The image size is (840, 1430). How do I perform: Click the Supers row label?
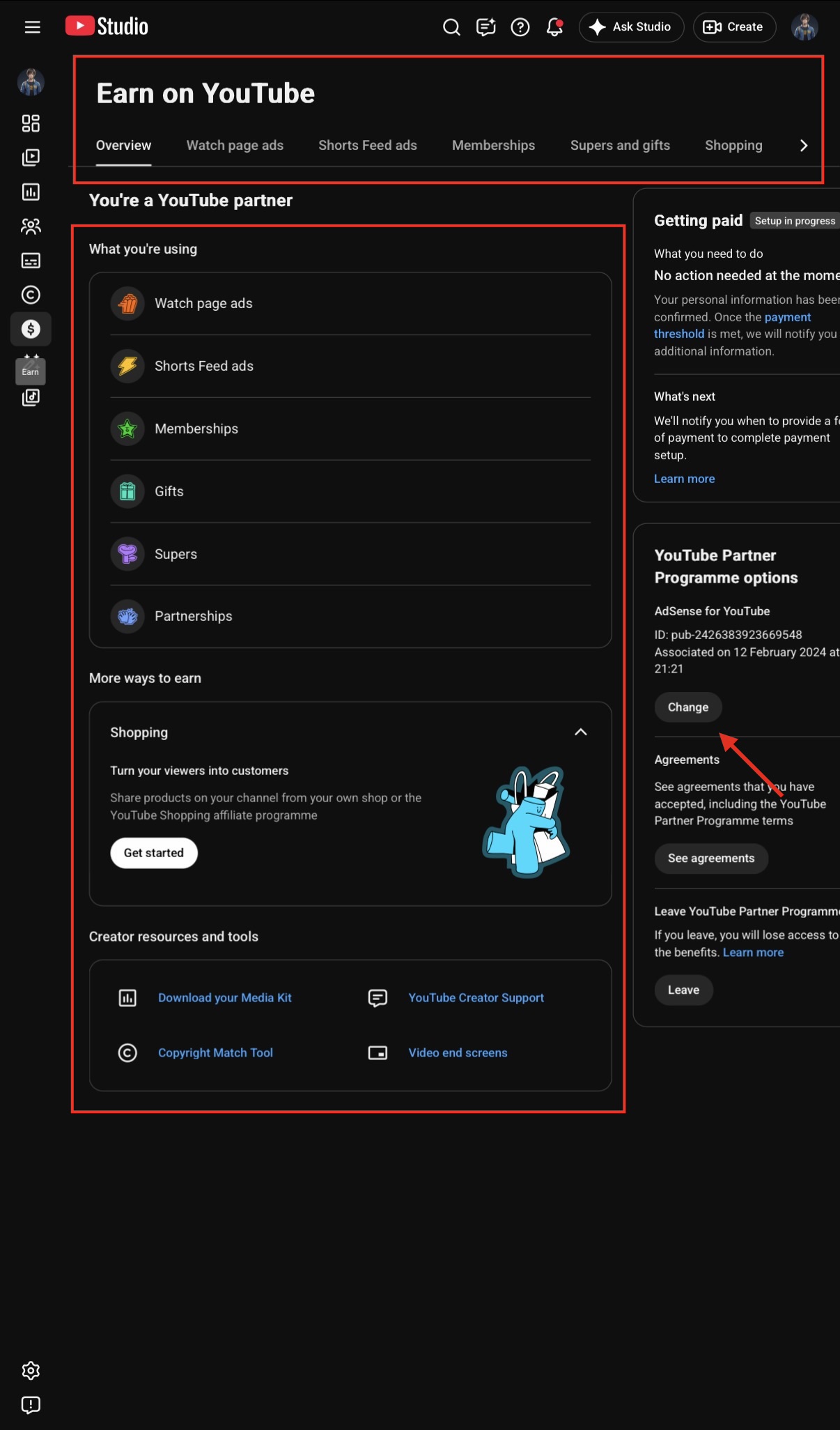pos(176,554)
